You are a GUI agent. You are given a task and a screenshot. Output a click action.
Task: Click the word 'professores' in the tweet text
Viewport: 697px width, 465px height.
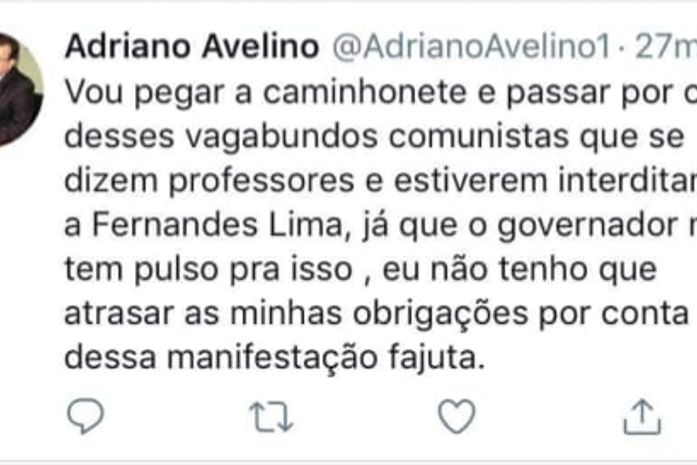(262, 181)
